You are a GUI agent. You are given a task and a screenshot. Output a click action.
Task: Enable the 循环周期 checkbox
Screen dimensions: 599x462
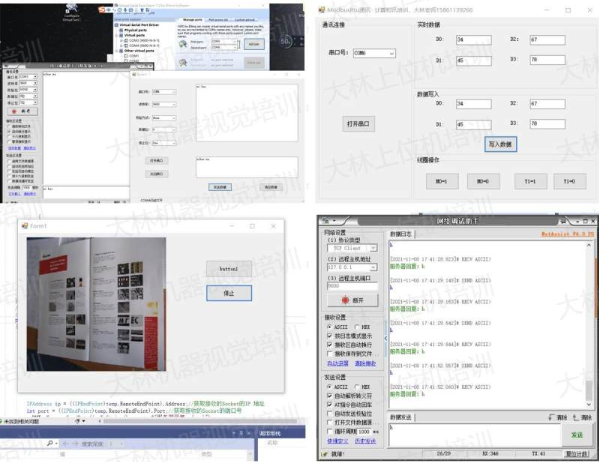[x=330, y=431]
